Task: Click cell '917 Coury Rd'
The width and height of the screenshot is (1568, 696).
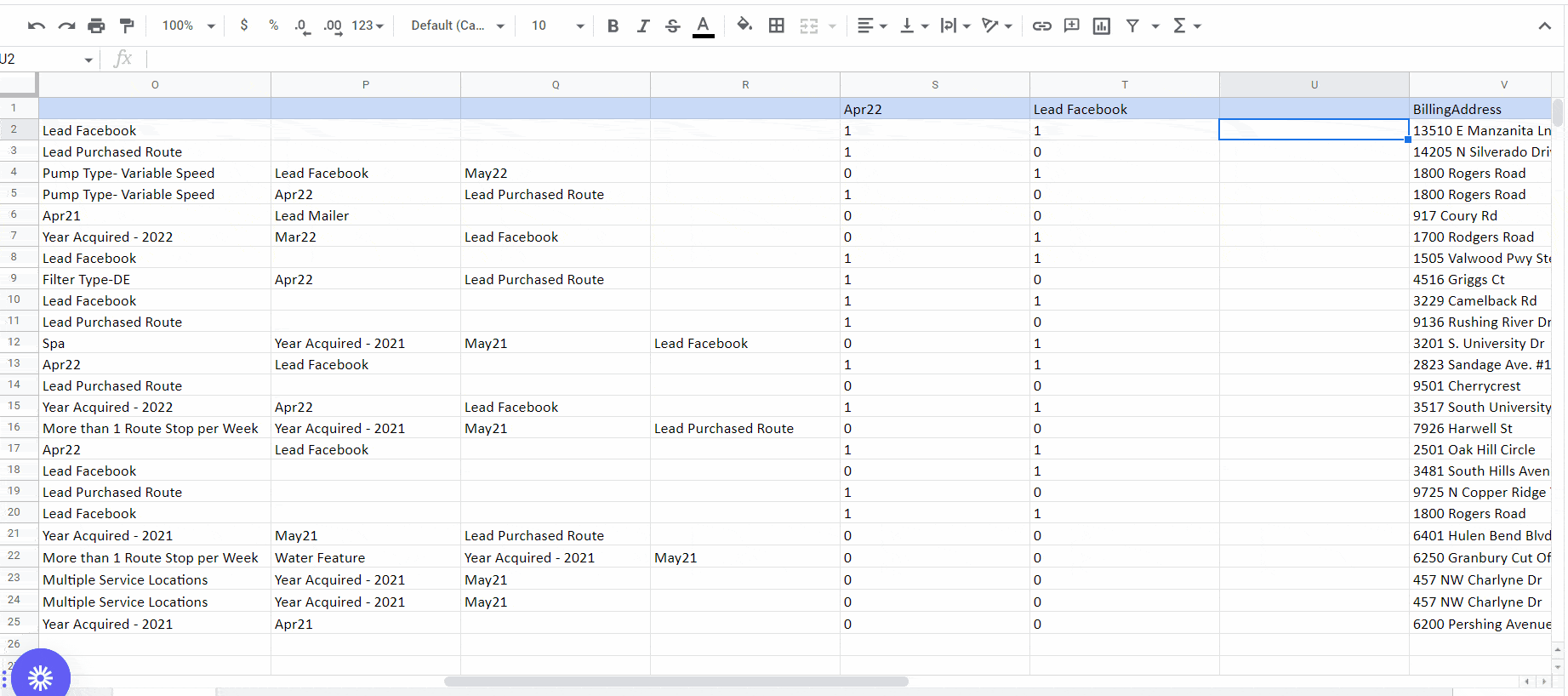Action: coord(1480,215)
